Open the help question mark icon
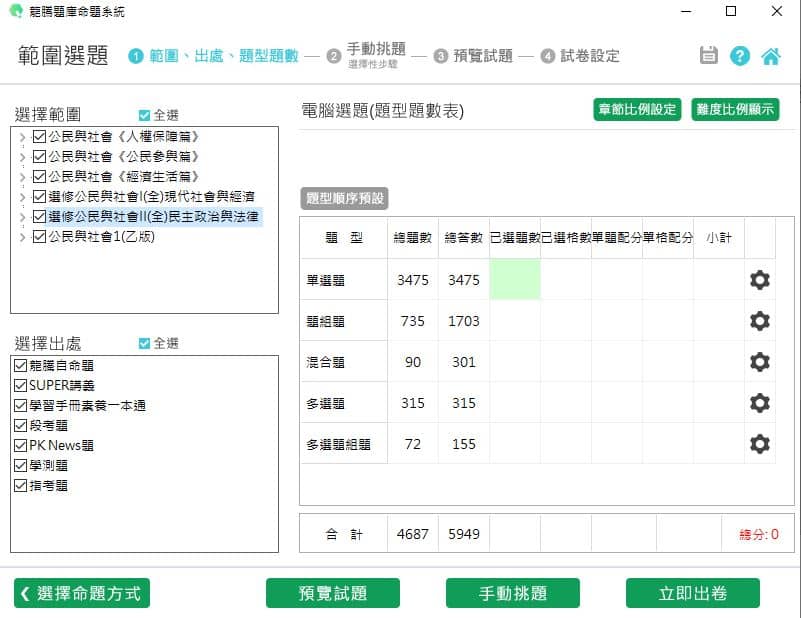 (x=739, y=55)
